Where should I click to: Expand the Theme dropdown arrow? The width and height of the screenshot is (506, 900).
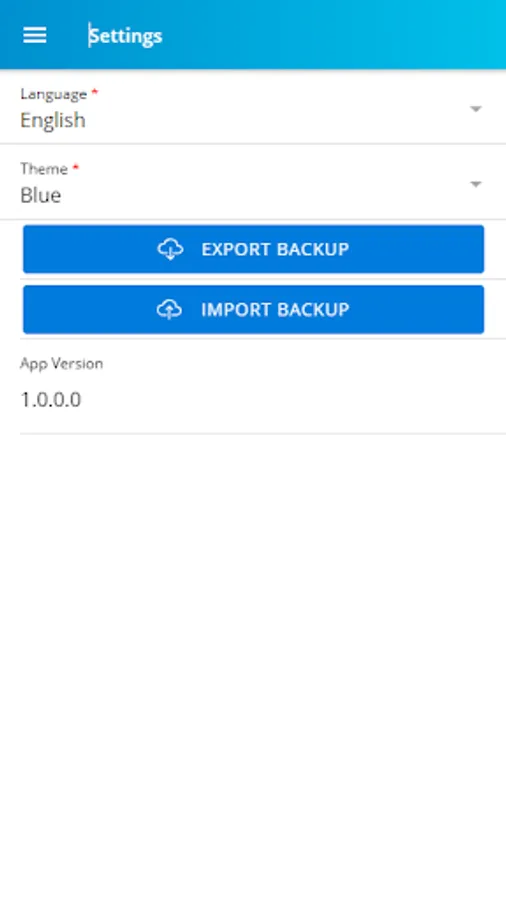[x=476, y=184]
